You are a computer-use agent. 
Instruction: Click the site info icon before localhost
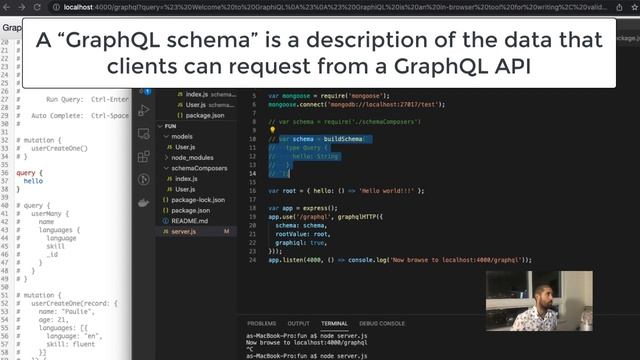point(56,7)
